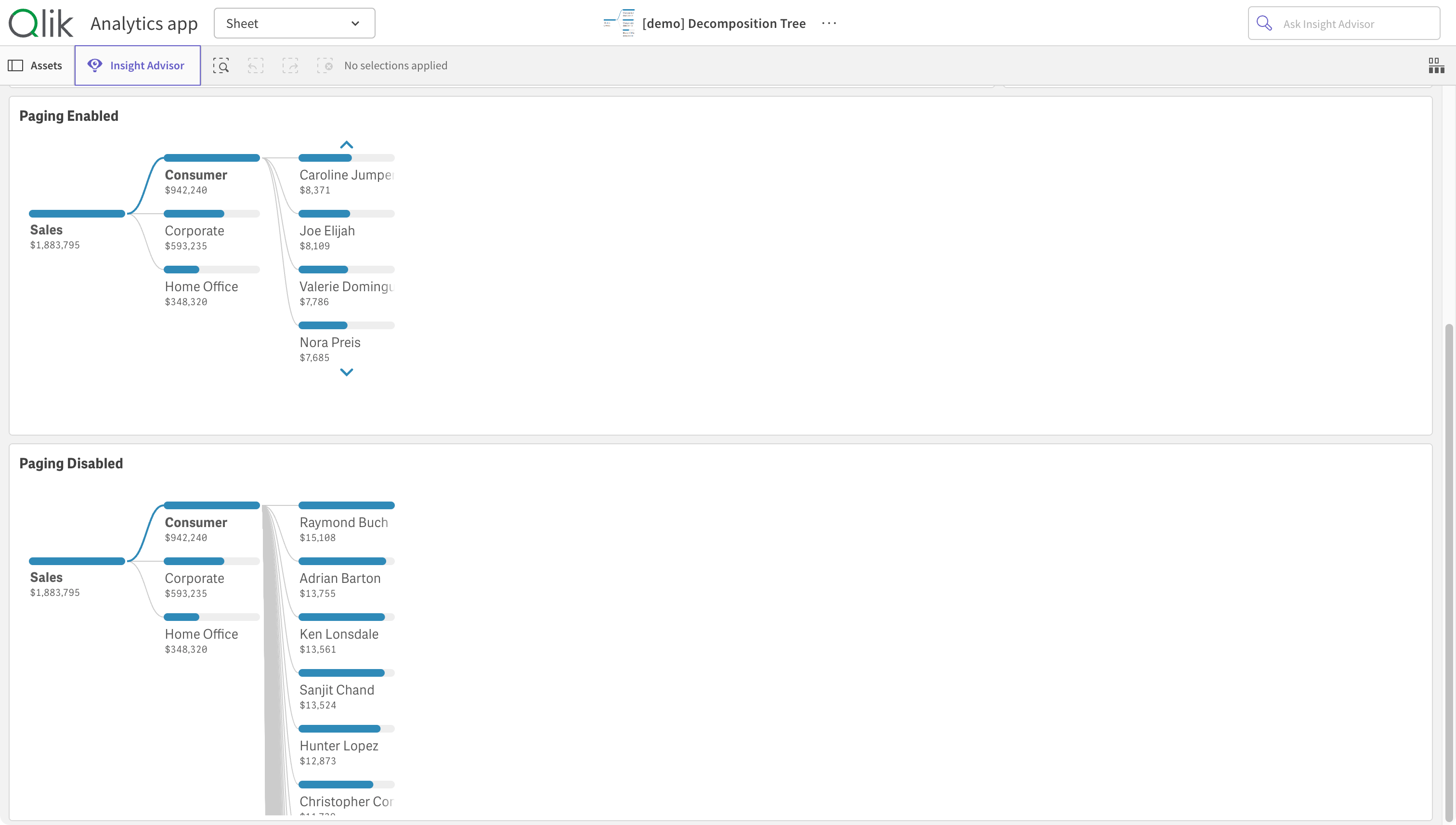
Task: Open the smart search tool
Action: click(221, 66)
